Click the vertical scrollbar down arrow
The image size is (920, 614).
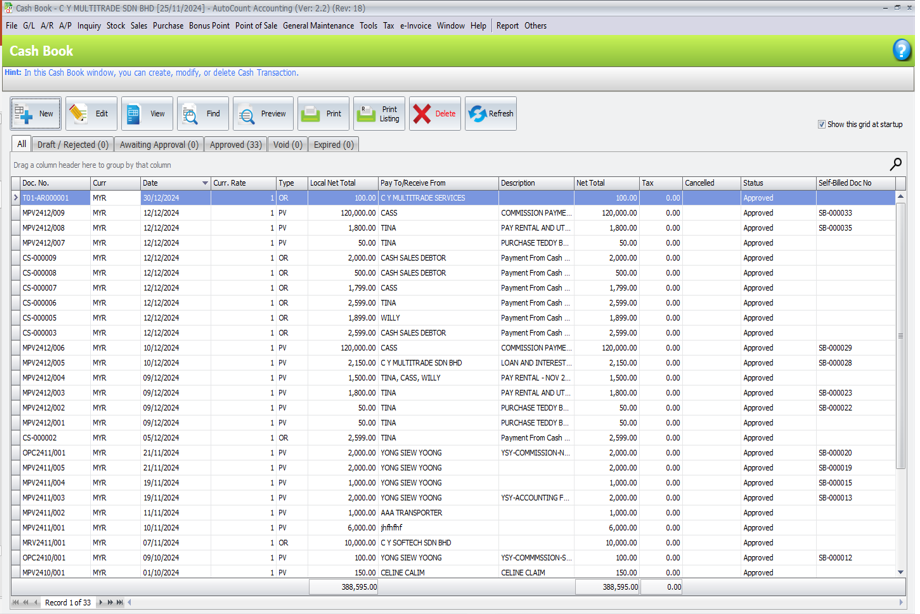[x=900, y=572]
